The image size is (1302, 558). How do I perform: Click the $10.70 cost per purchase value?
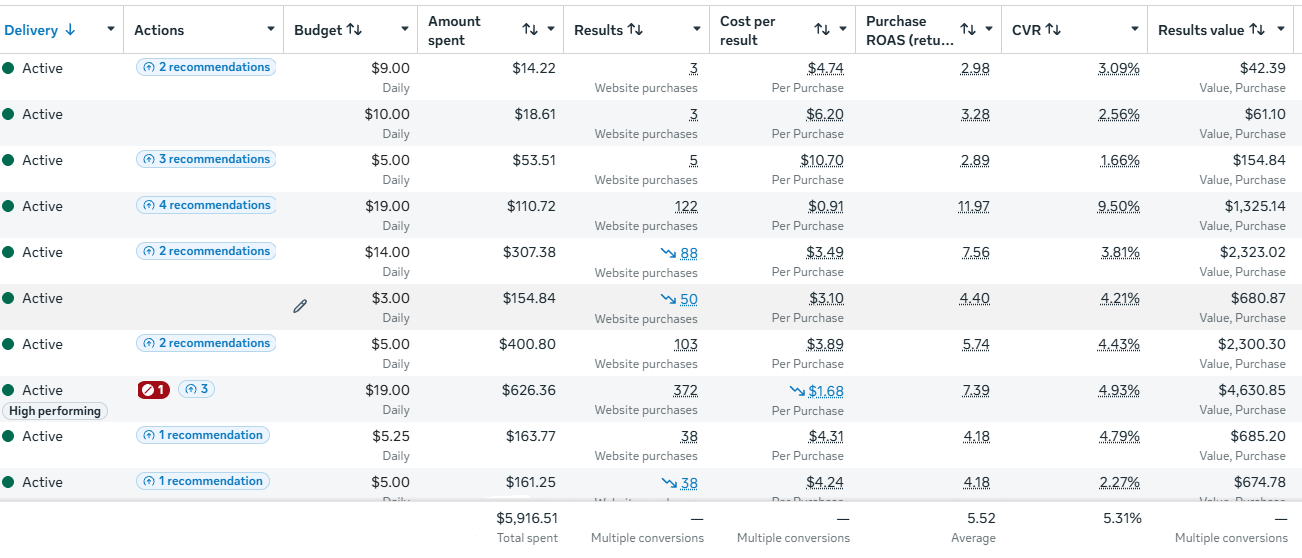point(822,160)
